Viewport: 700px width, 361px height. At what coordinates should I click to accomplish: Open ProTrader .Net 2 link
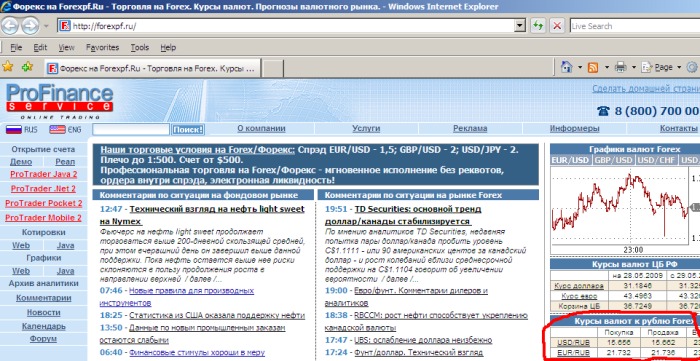click(43, 189)
